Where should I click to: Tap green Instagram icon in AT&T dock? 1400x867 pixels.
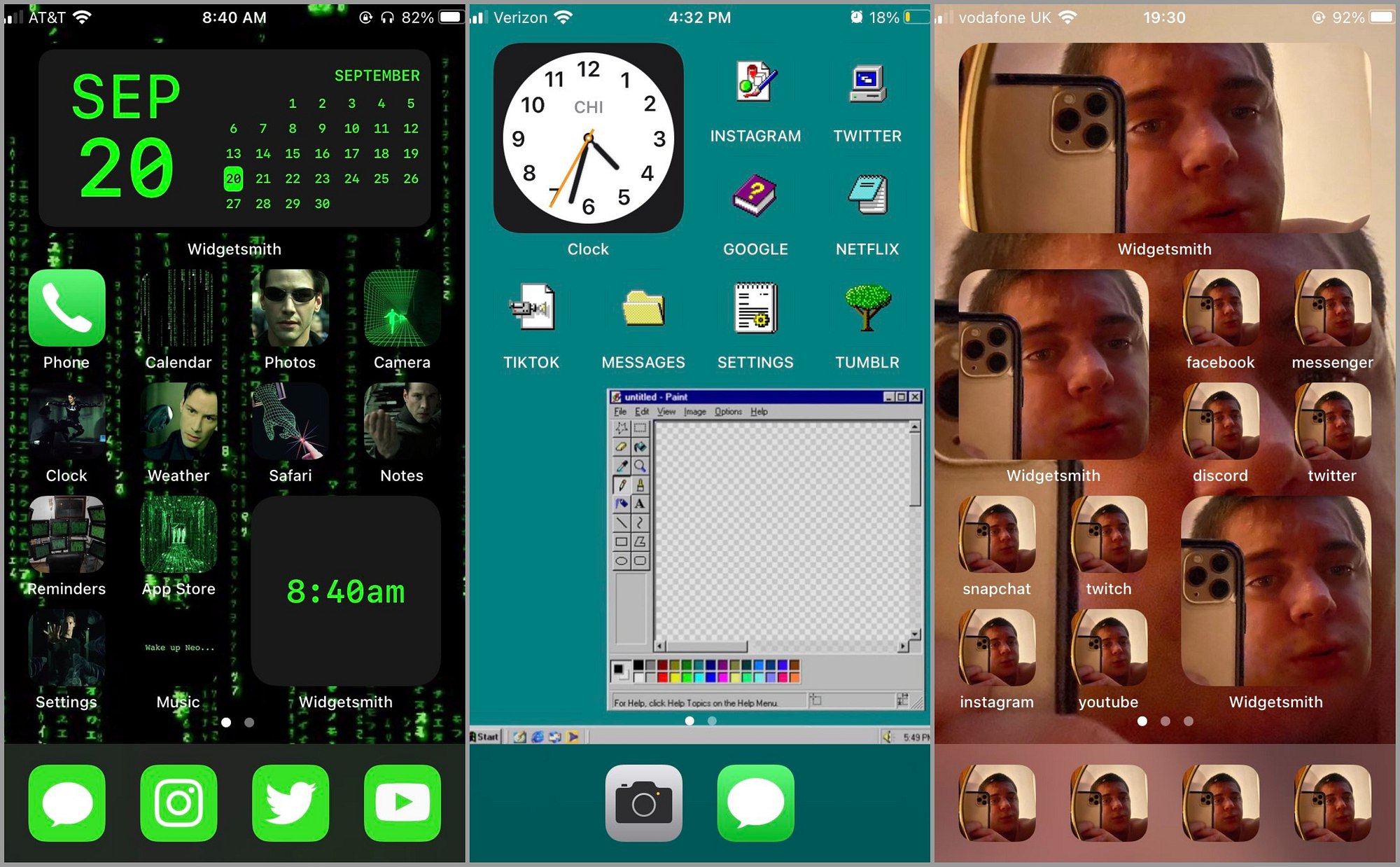(178, 803)
